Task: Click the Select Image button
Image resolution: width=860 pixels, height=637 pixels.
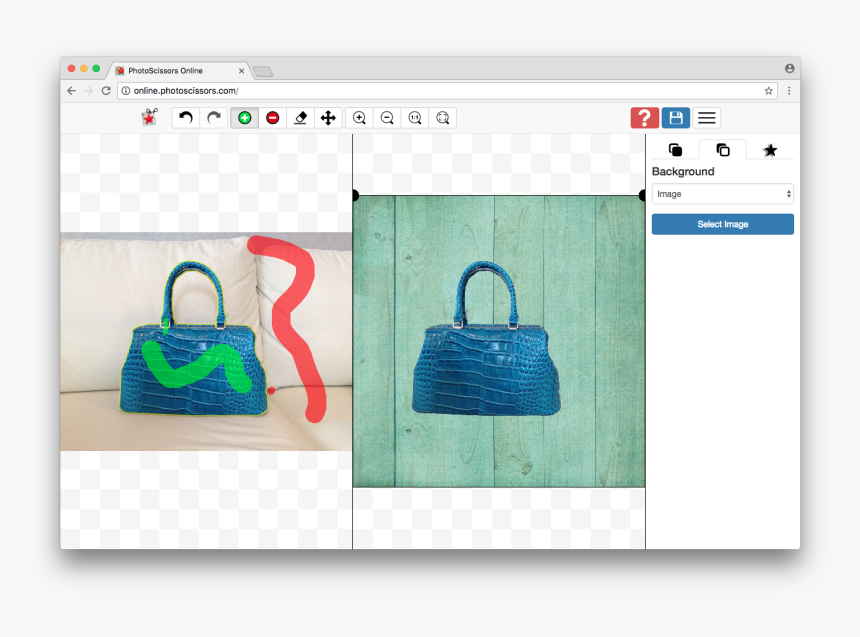Action: tap(722, 224)
